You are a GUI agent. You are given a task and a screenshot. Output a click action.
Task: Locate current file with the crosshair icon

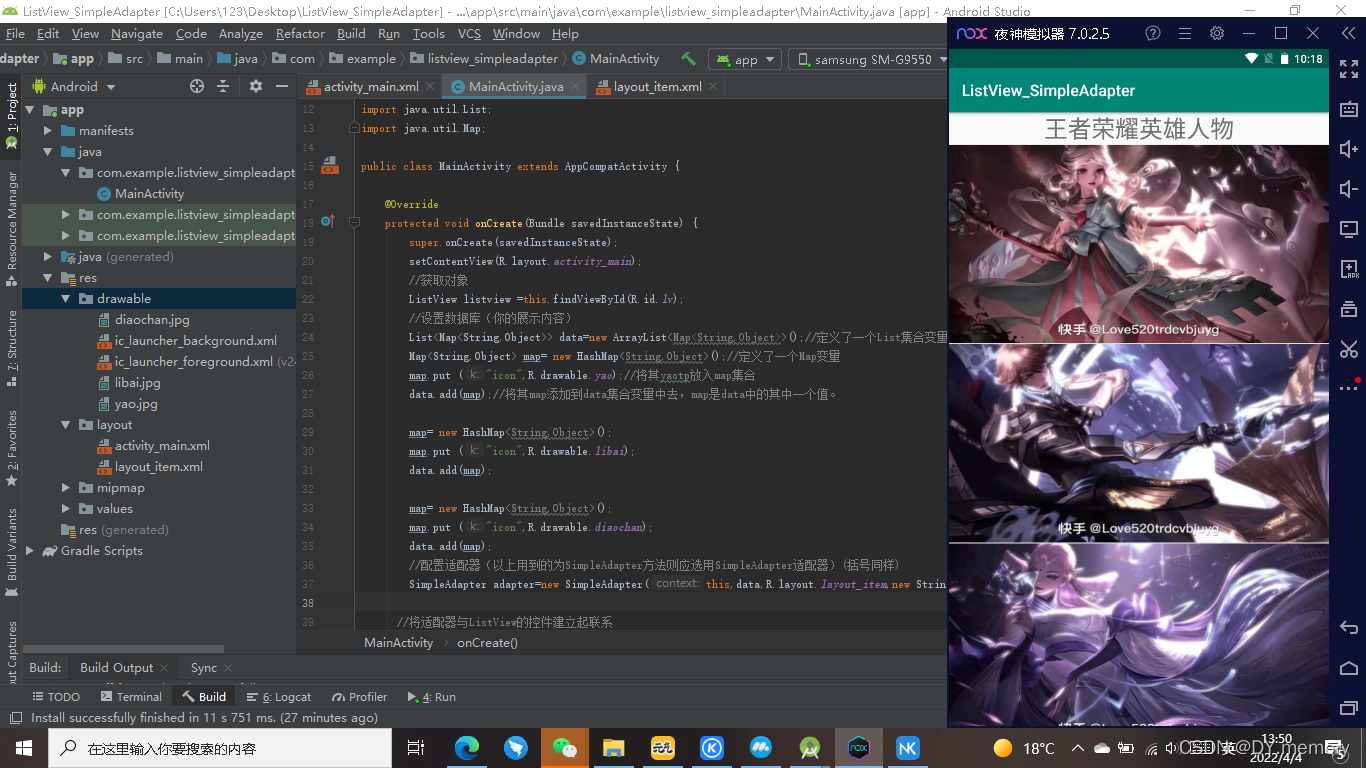pyautogui.click(x=196, y=87)
